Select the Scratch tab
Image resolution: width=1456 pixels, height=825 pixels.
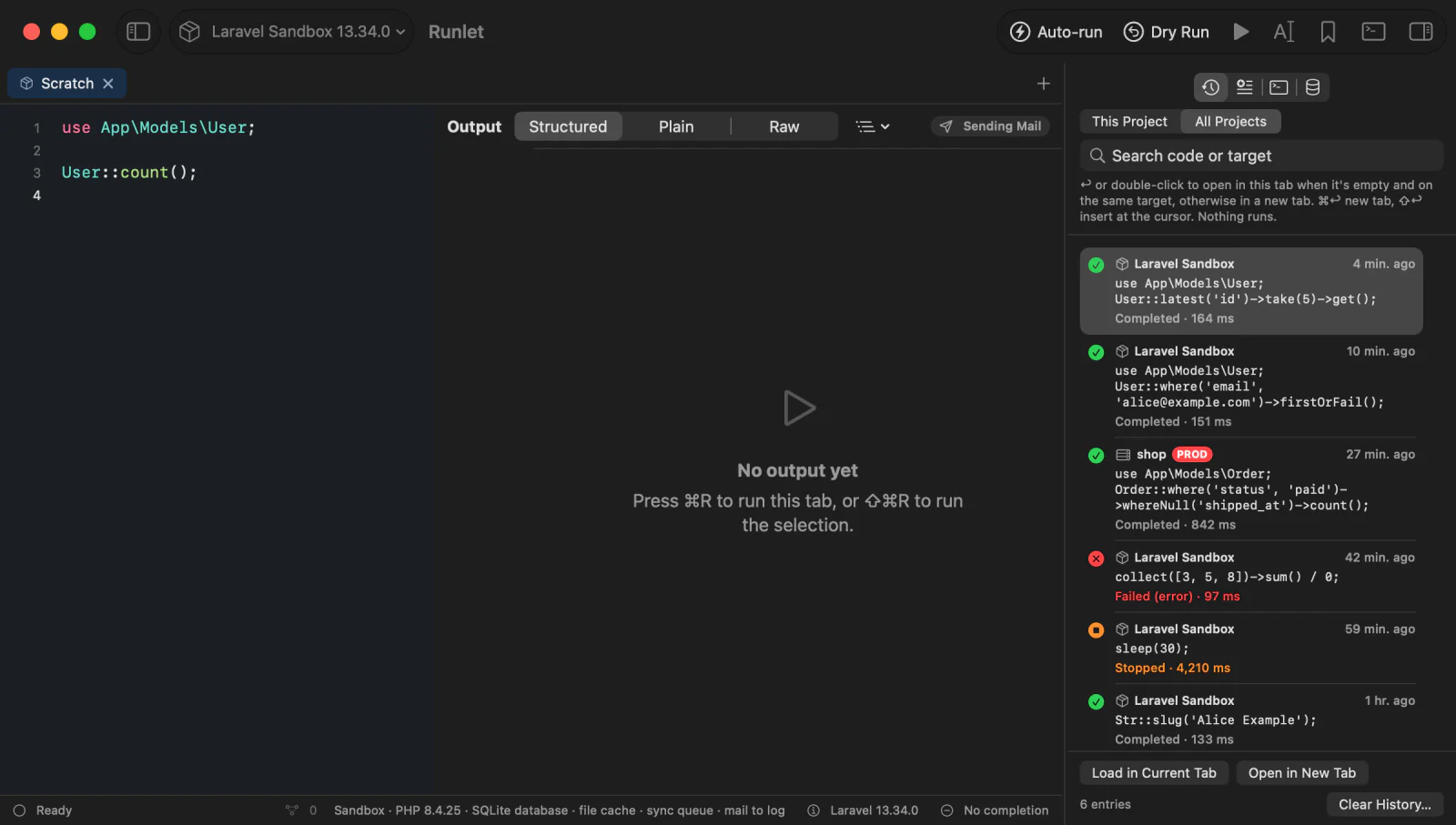[x=66, y=84]
